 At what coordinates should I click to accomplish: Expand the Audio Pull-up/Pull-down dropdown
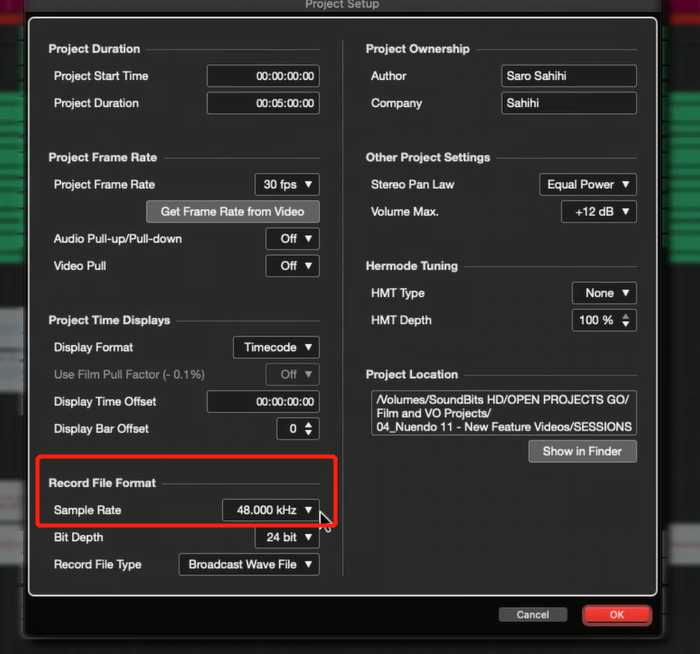(292, 239)
